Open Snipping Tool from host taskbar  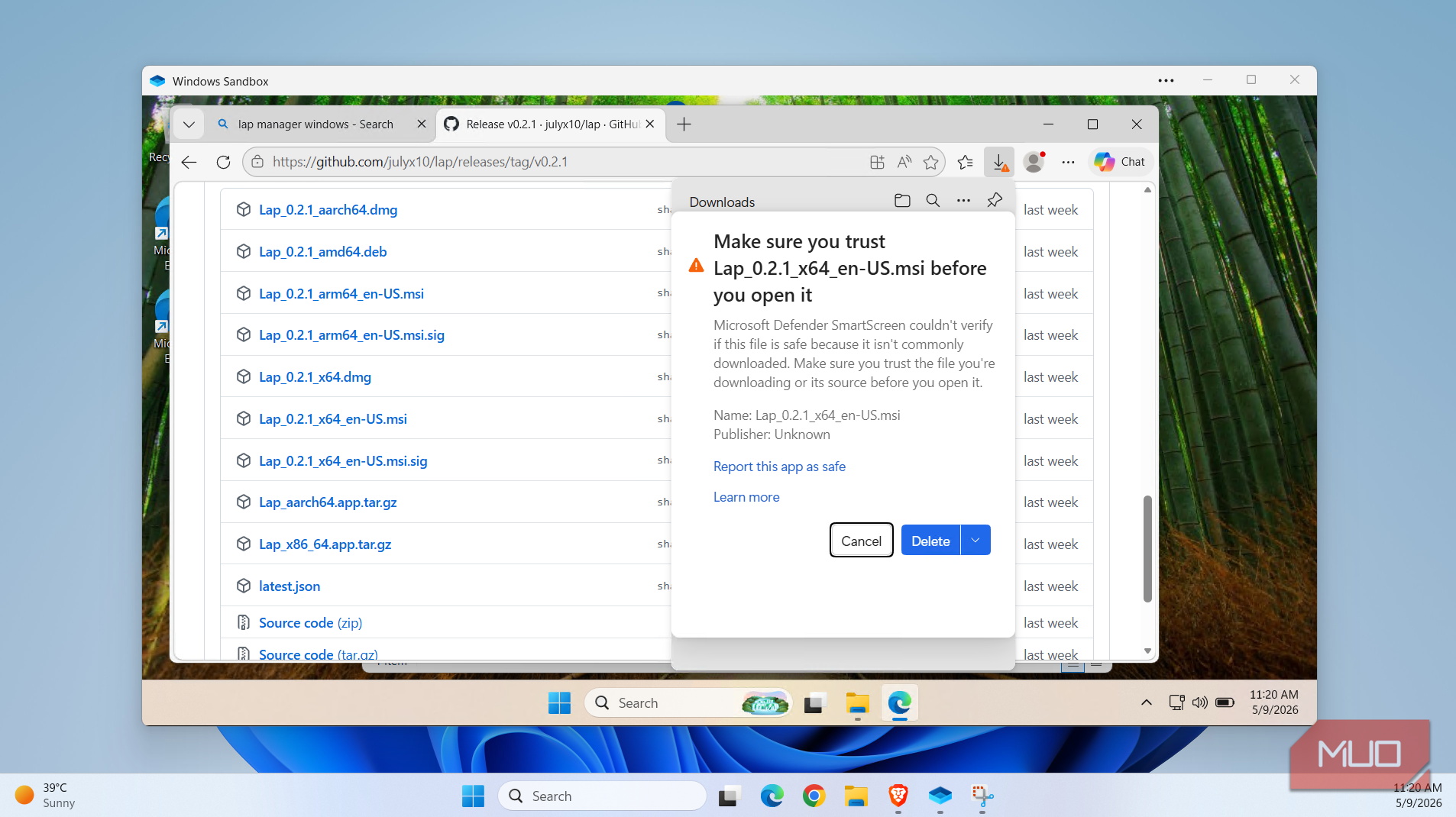click(982, 796)
